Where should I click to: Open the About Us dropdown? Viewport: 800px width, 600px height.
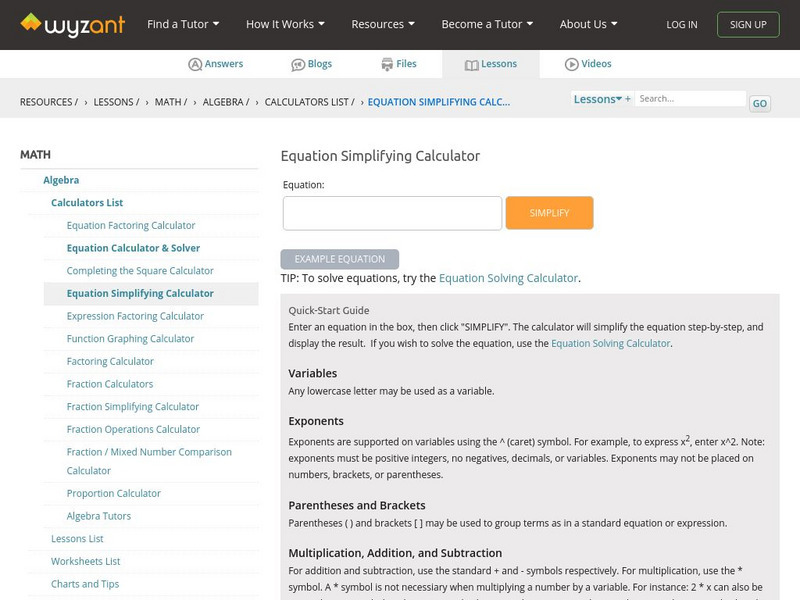point(588,24)
